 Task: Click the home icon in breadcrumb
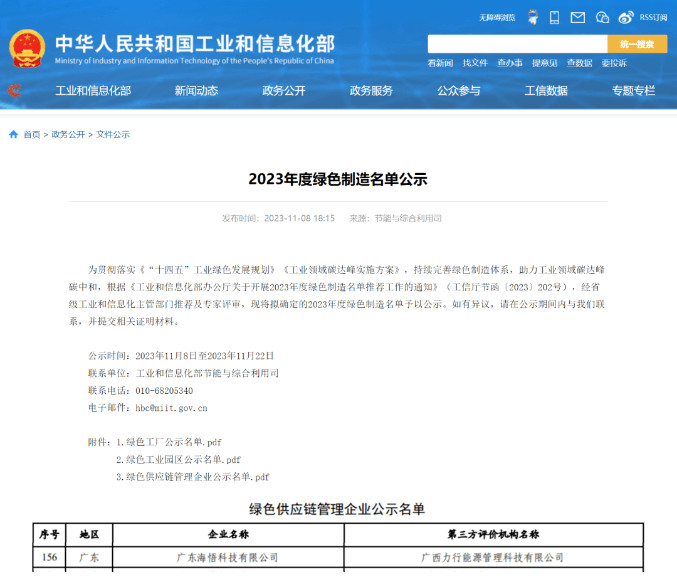(13, 134)
